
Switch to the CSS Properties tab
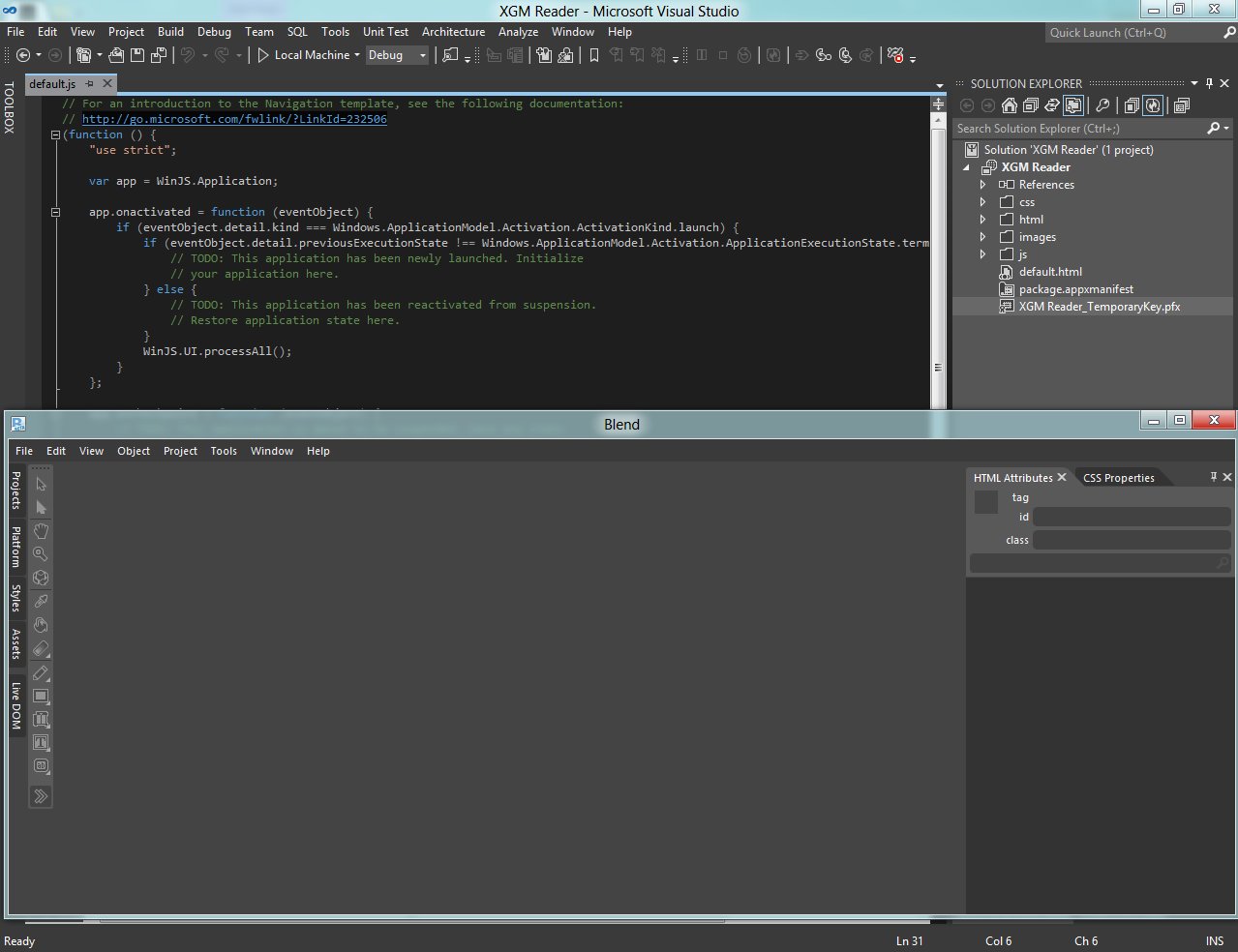click(x=1118, y=478)
